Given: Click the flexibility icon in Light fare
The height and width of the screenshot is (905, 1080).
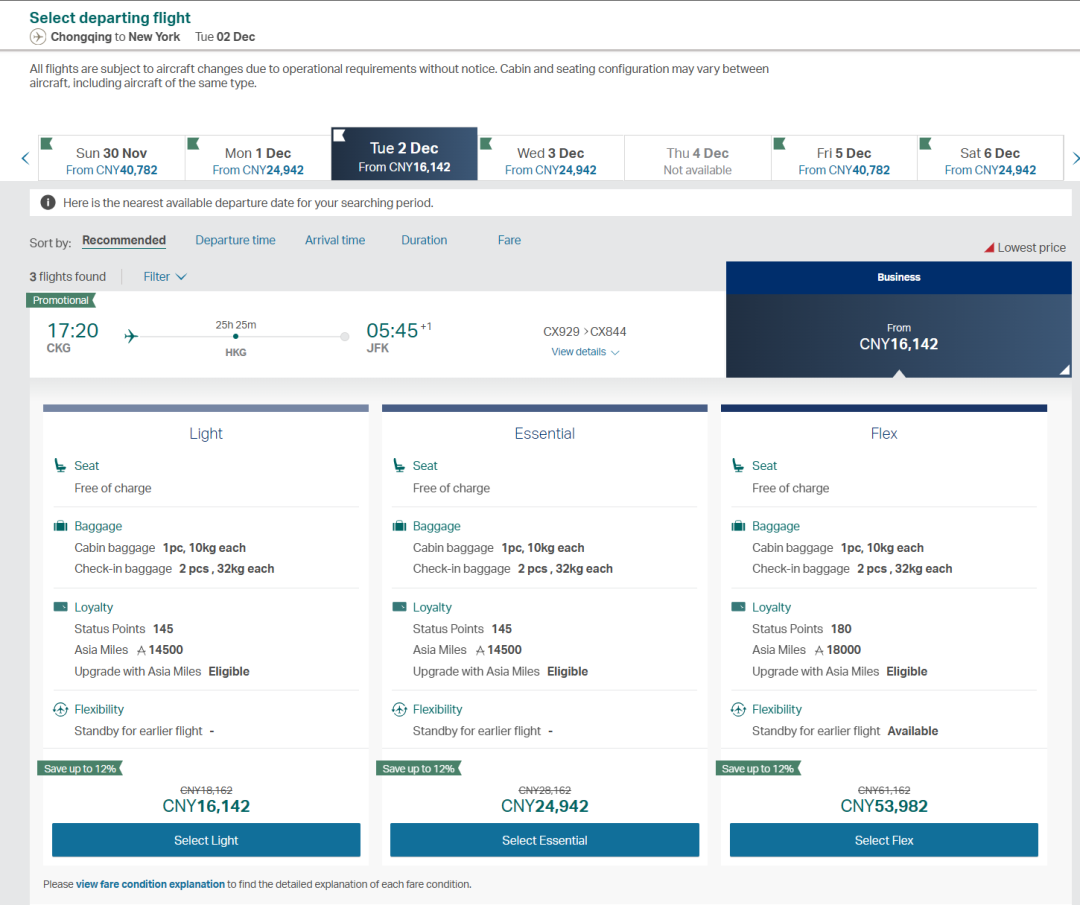Looking at the screenshot, I should [60, 710].
